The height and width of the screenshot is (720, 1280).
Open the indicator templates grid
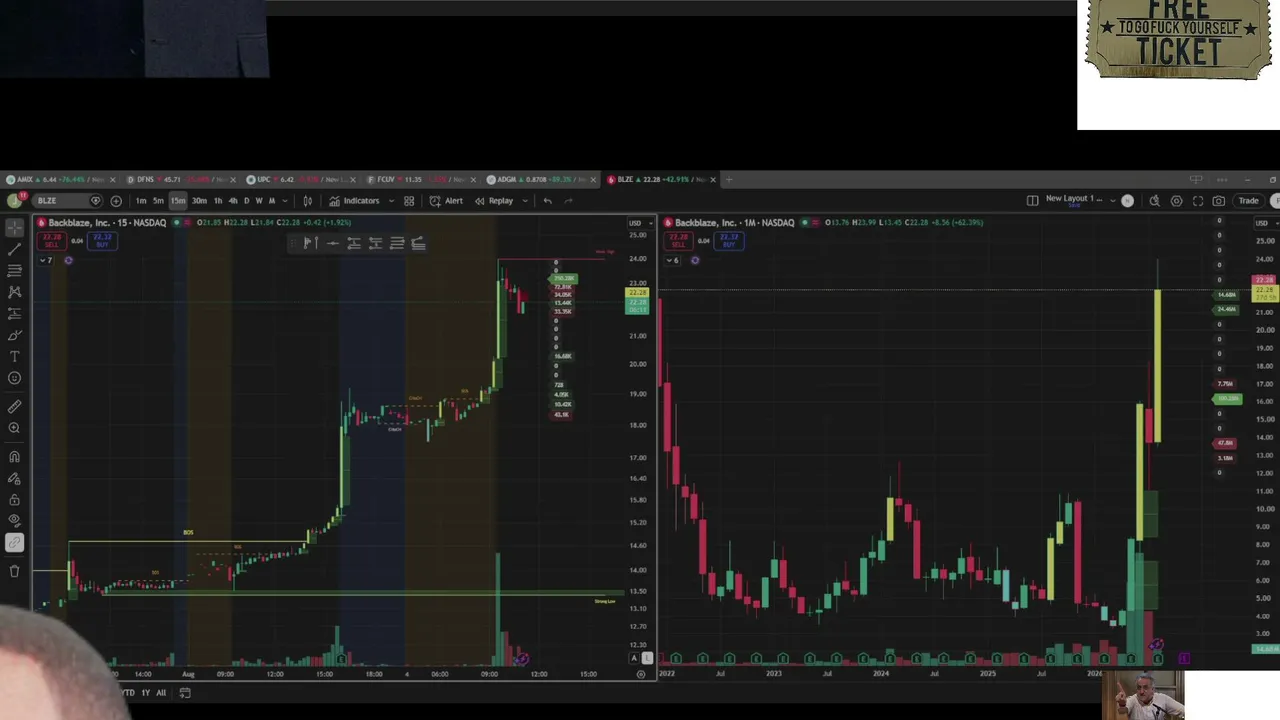[409, 201]
